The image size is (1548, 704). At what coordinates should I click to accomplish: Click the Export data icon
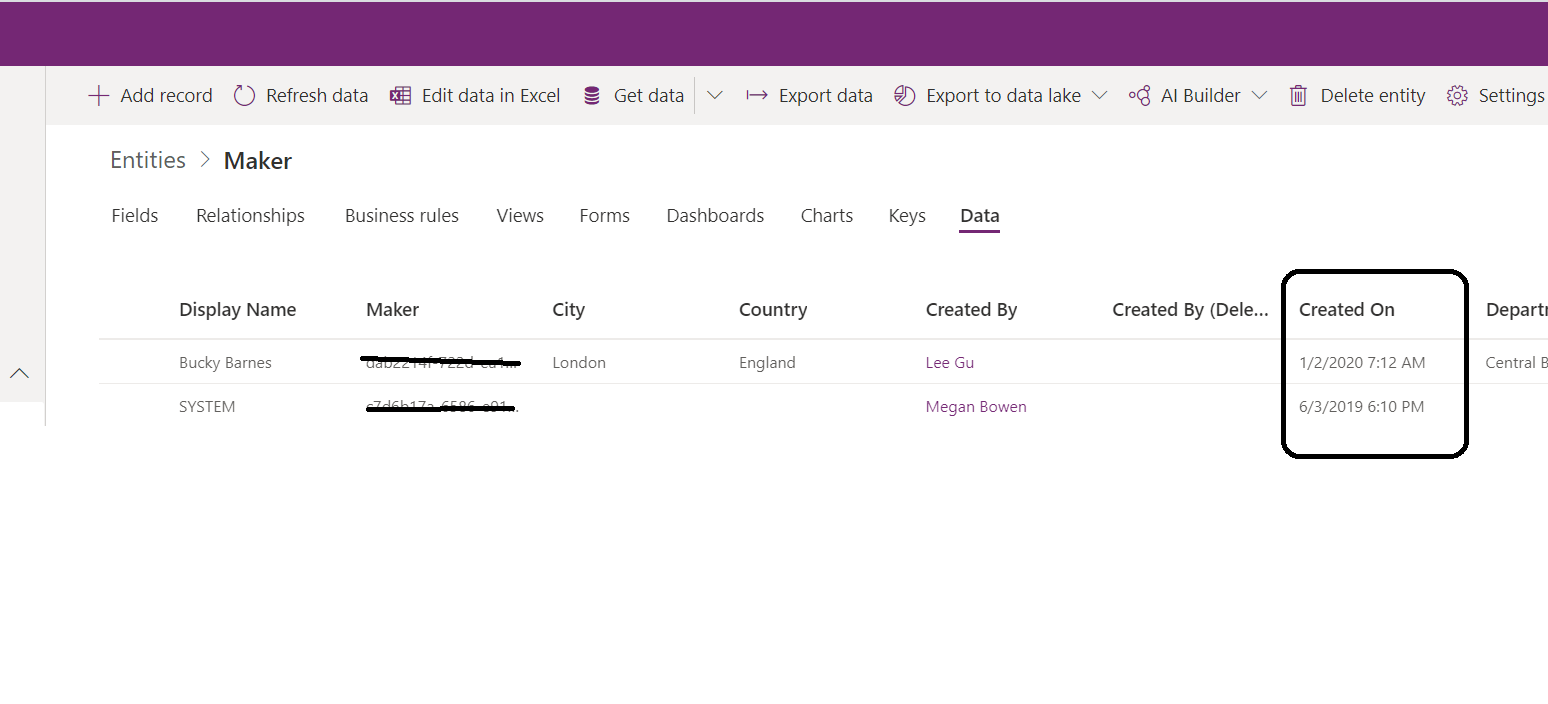click(756, 95)
